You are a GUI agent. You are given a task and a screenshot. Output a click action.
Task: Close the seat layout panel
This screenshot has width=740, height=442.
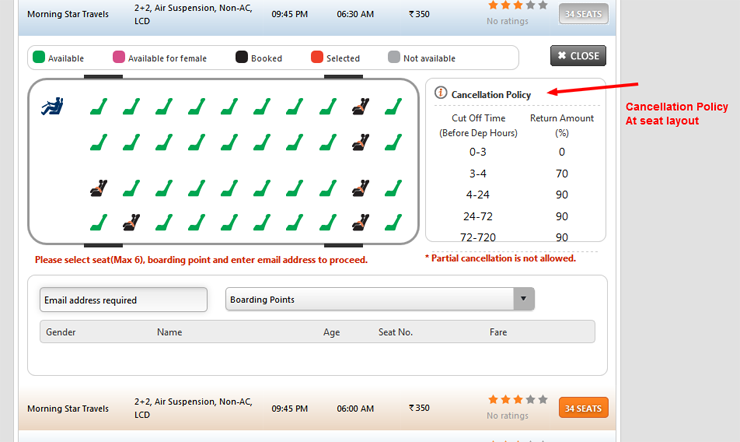point(578,56)
